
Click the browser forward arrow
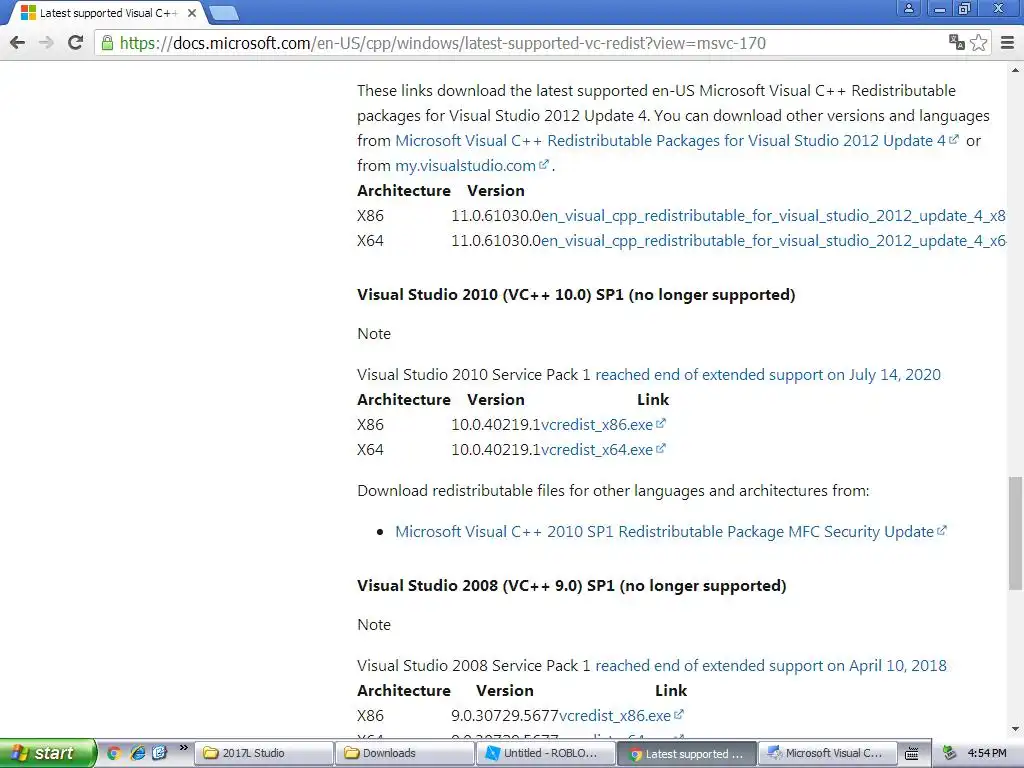pyautogui.click(x=46, y=43)
